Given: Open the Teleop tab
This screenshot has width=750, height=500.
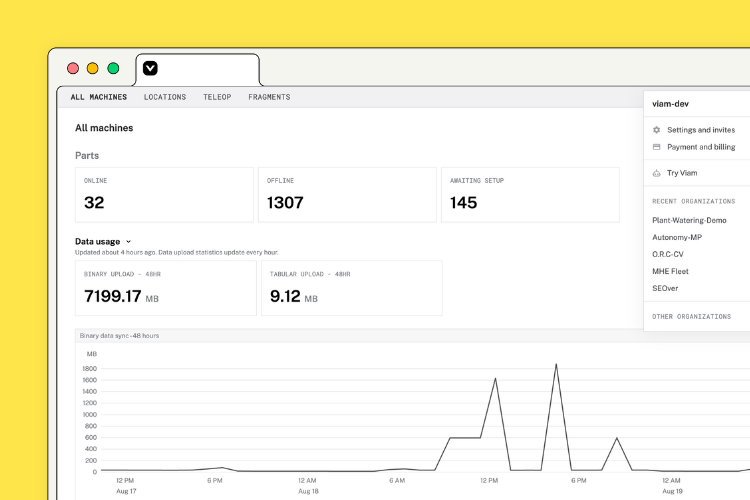Looking at the screenshot, I should [217, 97].
